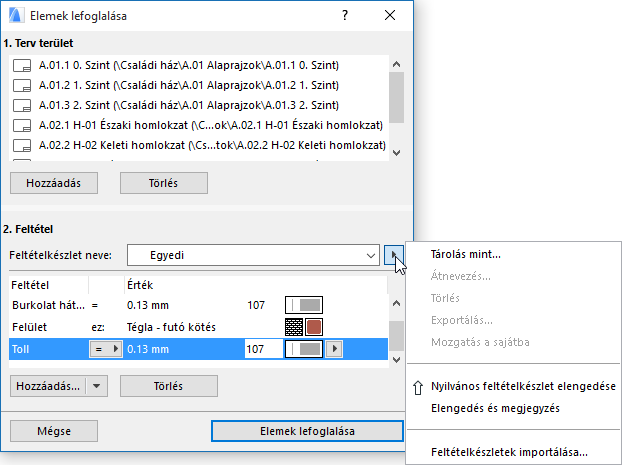Click the Mégse cancel button
The height and width of the screenshot is (465, 622).
(54, 431)
